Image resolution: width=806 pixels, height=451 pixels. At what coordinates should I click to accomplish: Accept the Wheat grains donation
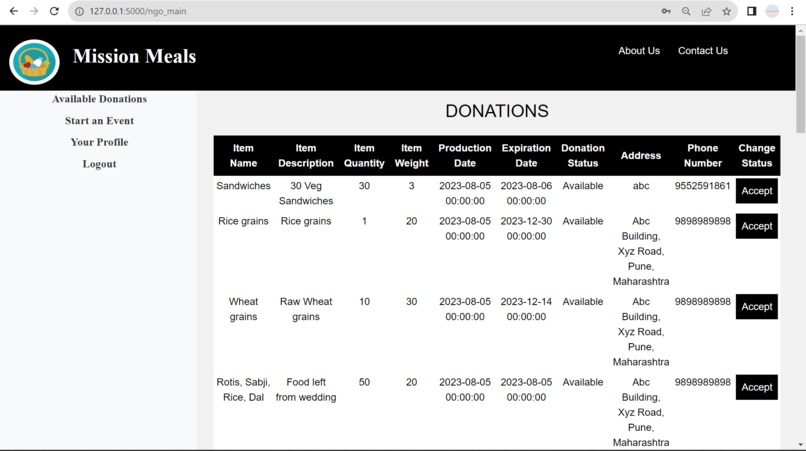(757, 307)
